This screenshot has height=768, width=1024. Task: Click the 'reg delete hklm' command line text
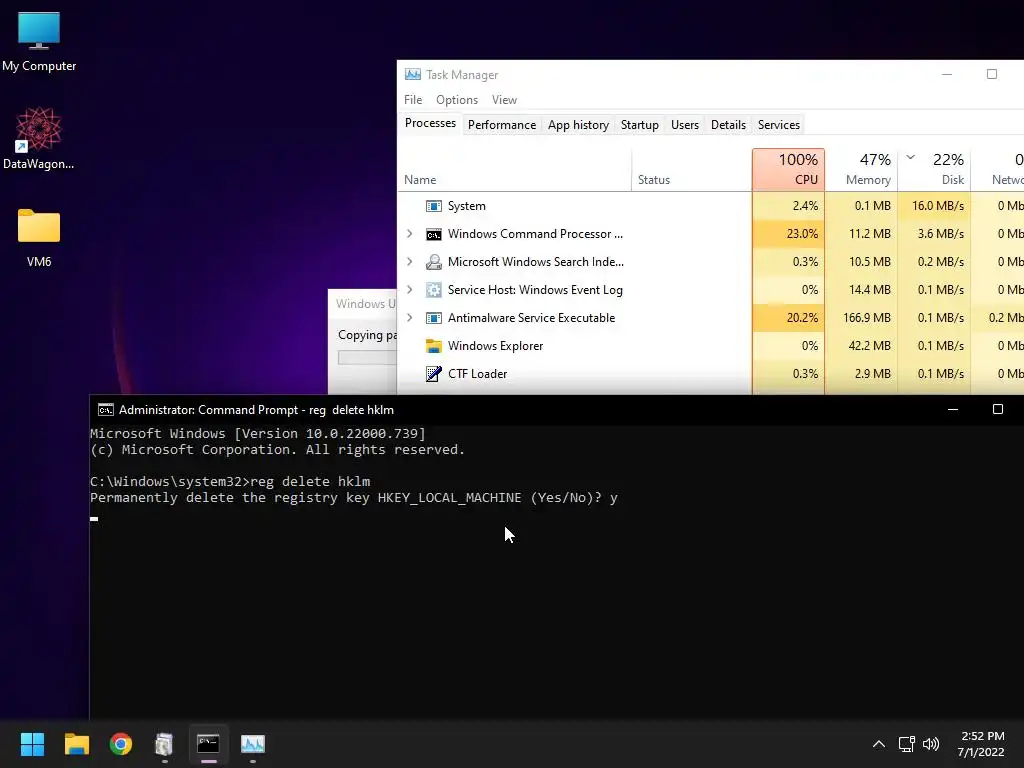click(x=310, y=481)
